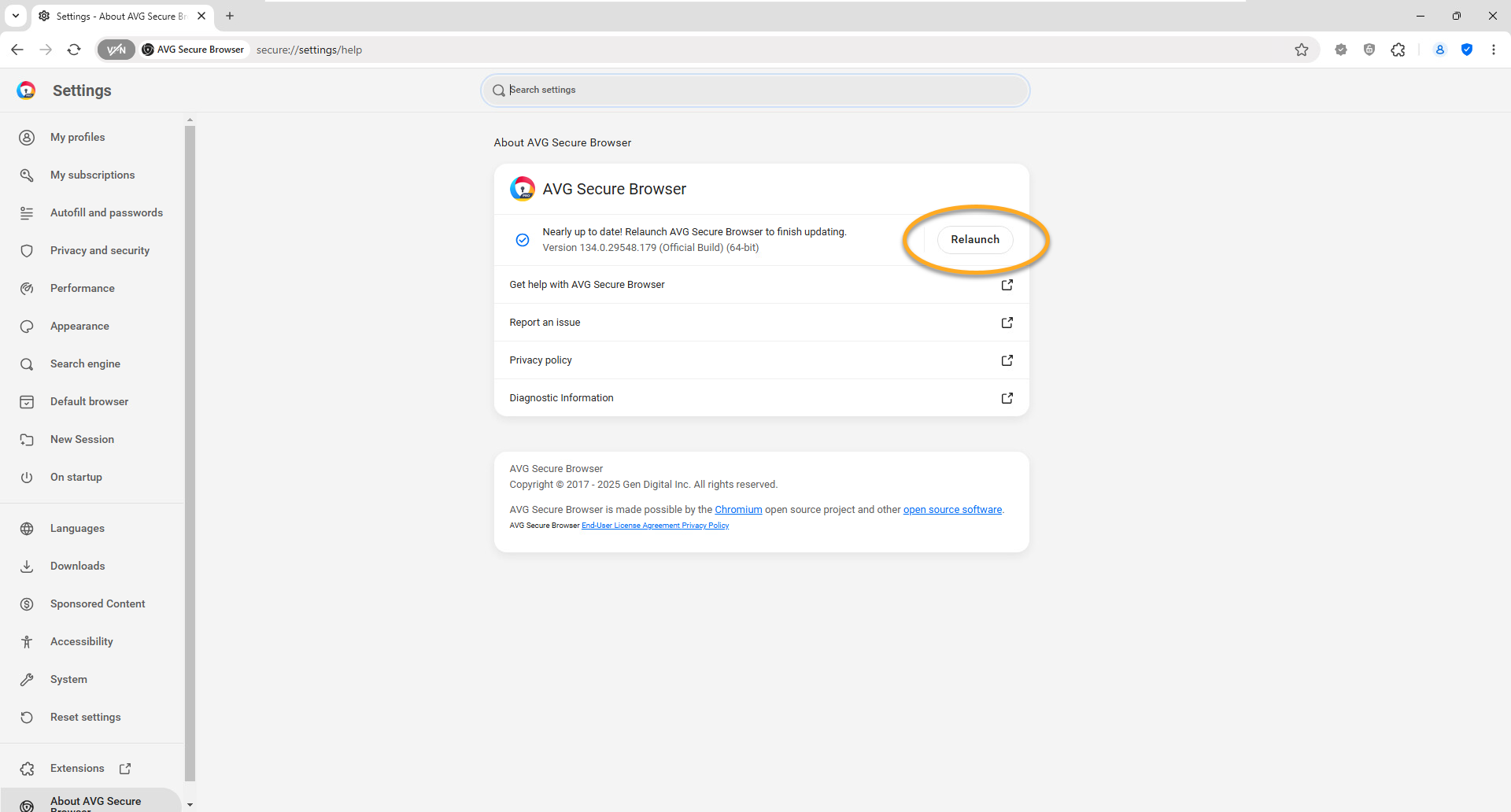
Task: Click the Relaunch button
Action: point(974,239)
